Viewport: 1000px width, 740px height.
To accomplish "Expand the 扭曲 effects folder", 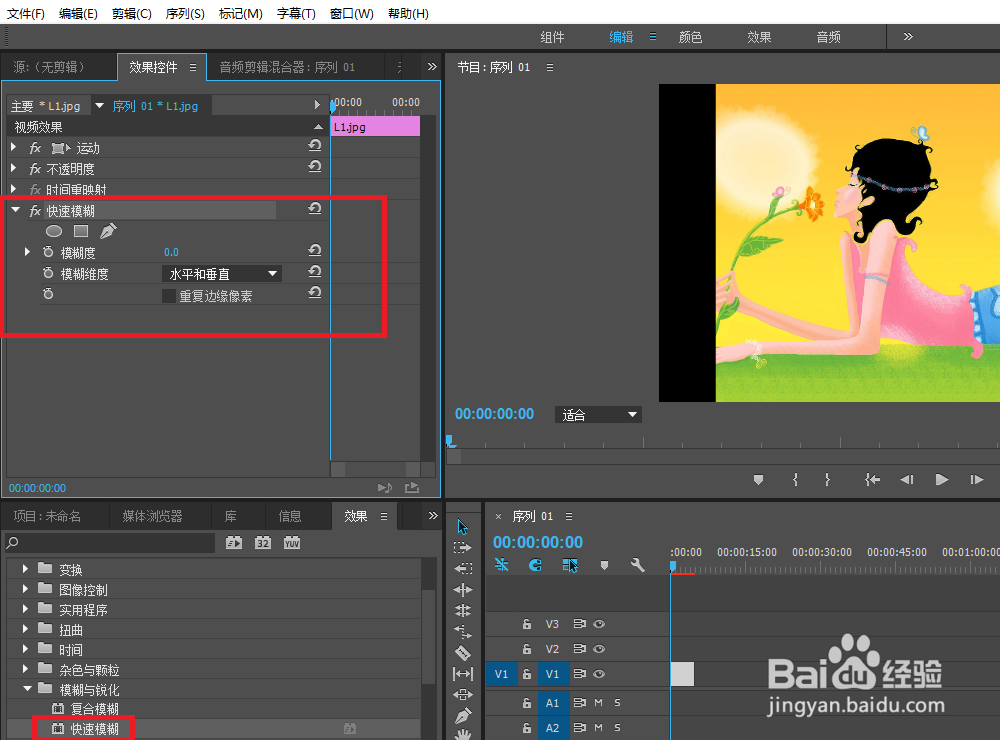I will 26,630.
